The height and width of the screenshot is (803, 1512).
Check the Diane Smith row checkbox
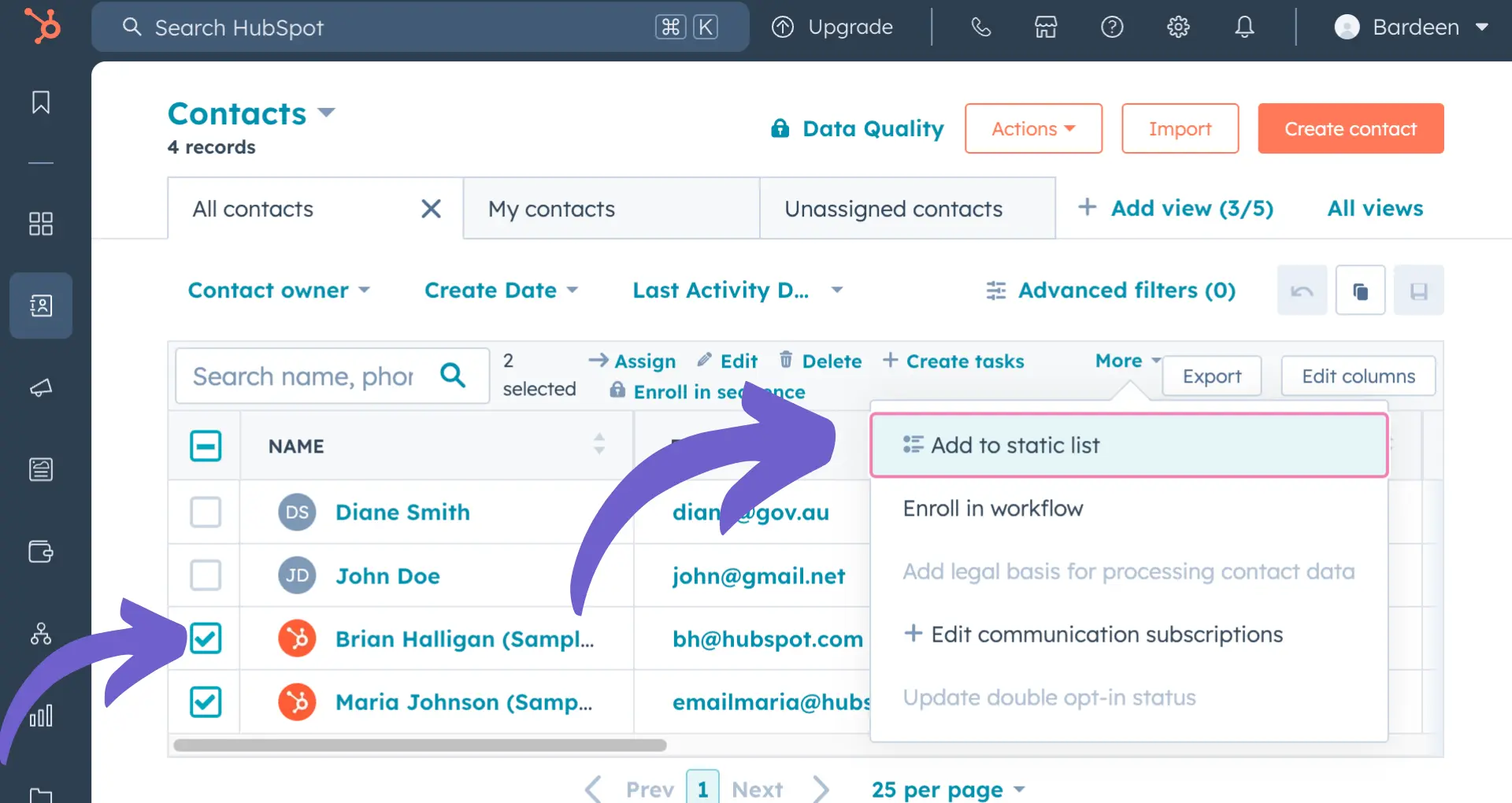[206, 512]
